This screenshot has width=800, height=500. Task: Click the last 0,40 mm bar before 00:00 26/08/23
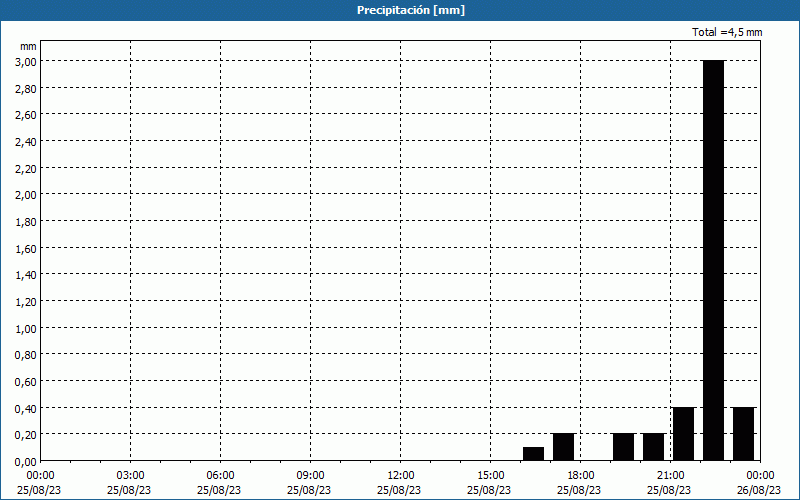(x=743, y=434)
